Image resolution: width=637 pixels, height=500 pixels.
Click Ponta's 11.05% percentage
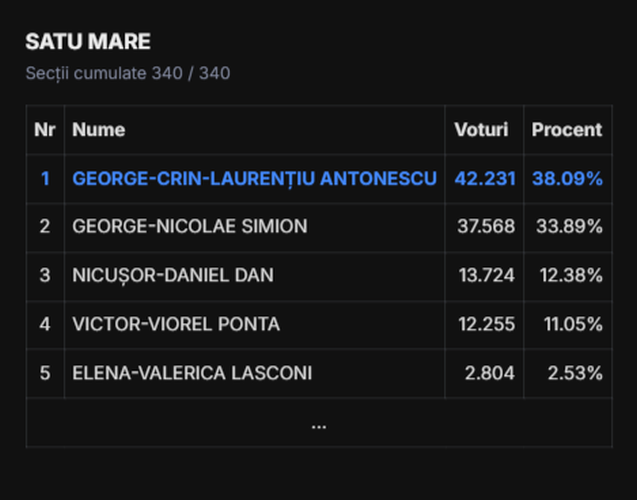point(573,324)
